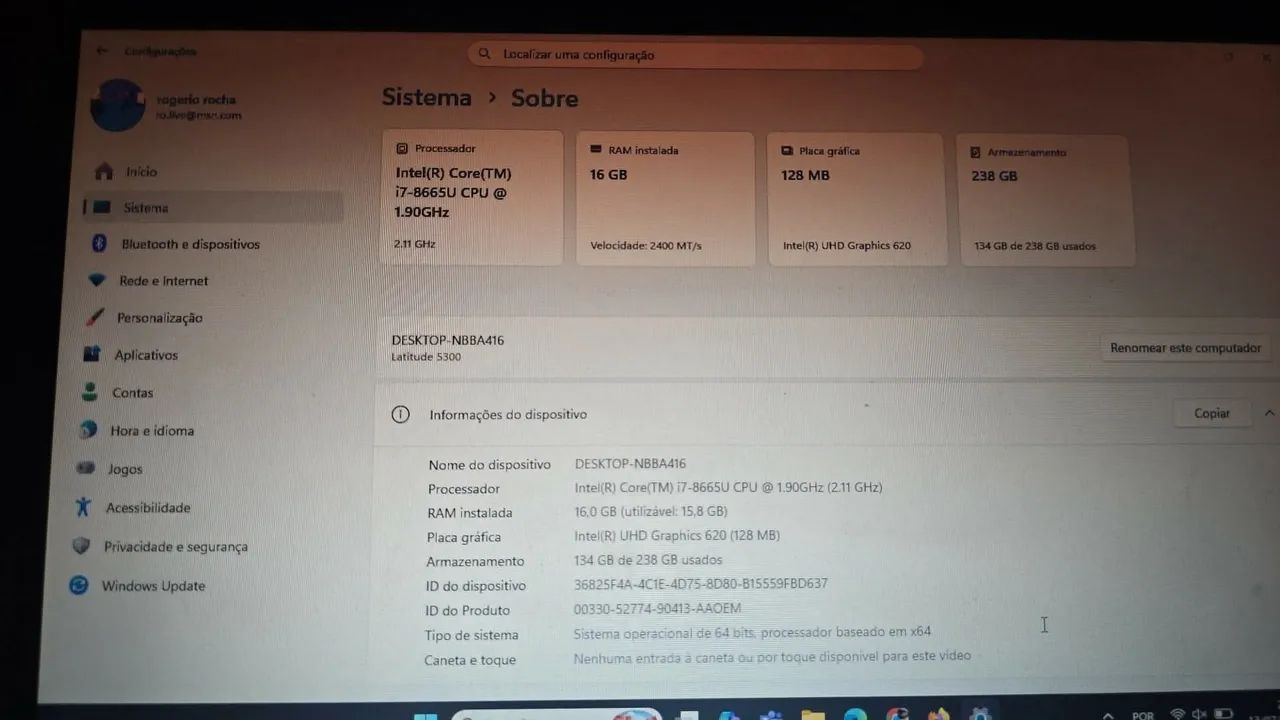Show hidden icons in the system tray
The width and height of the screenshot is (1280, 720).
coord(1107,715)
